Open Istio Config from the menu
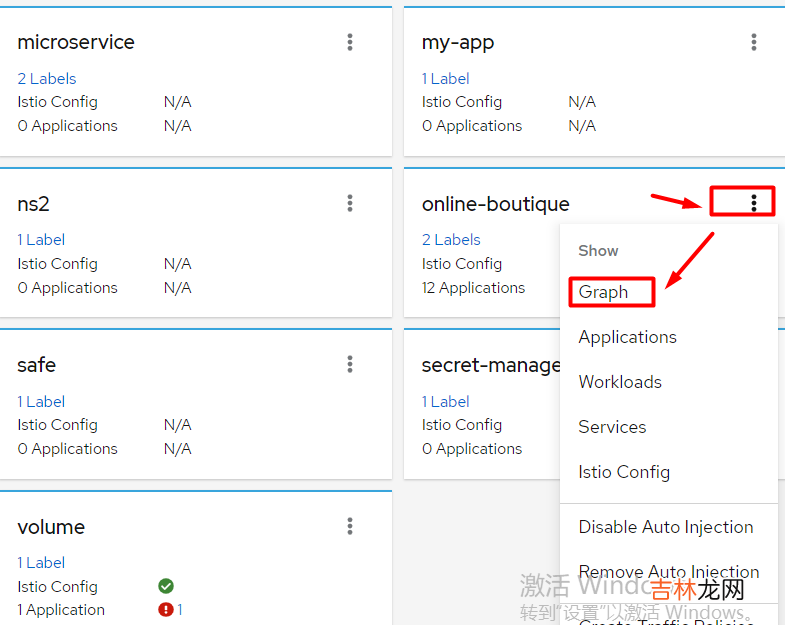 [x=624, y=472]
